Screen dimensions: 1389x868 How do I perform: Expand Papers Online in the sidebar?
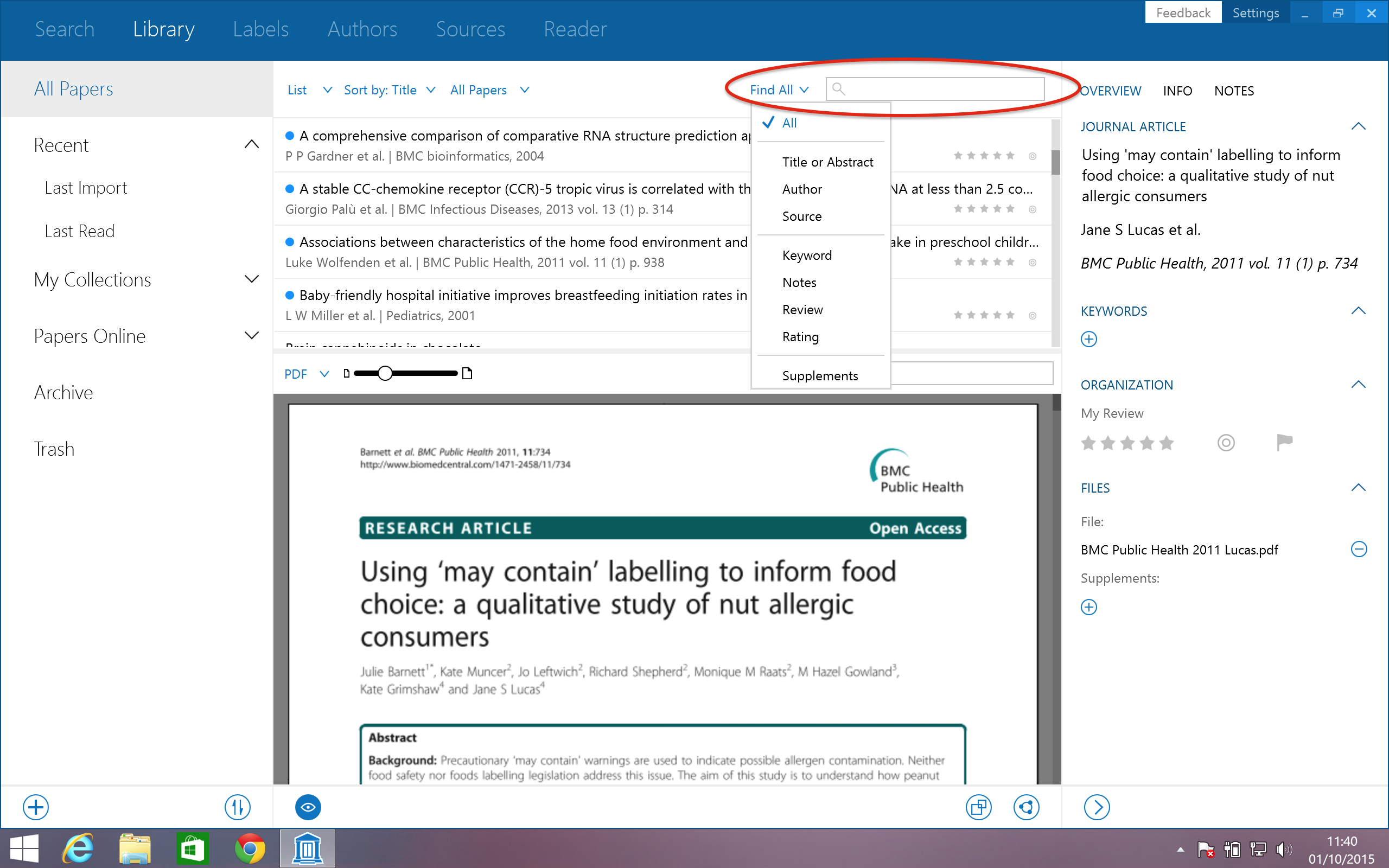tap(251, 335)
